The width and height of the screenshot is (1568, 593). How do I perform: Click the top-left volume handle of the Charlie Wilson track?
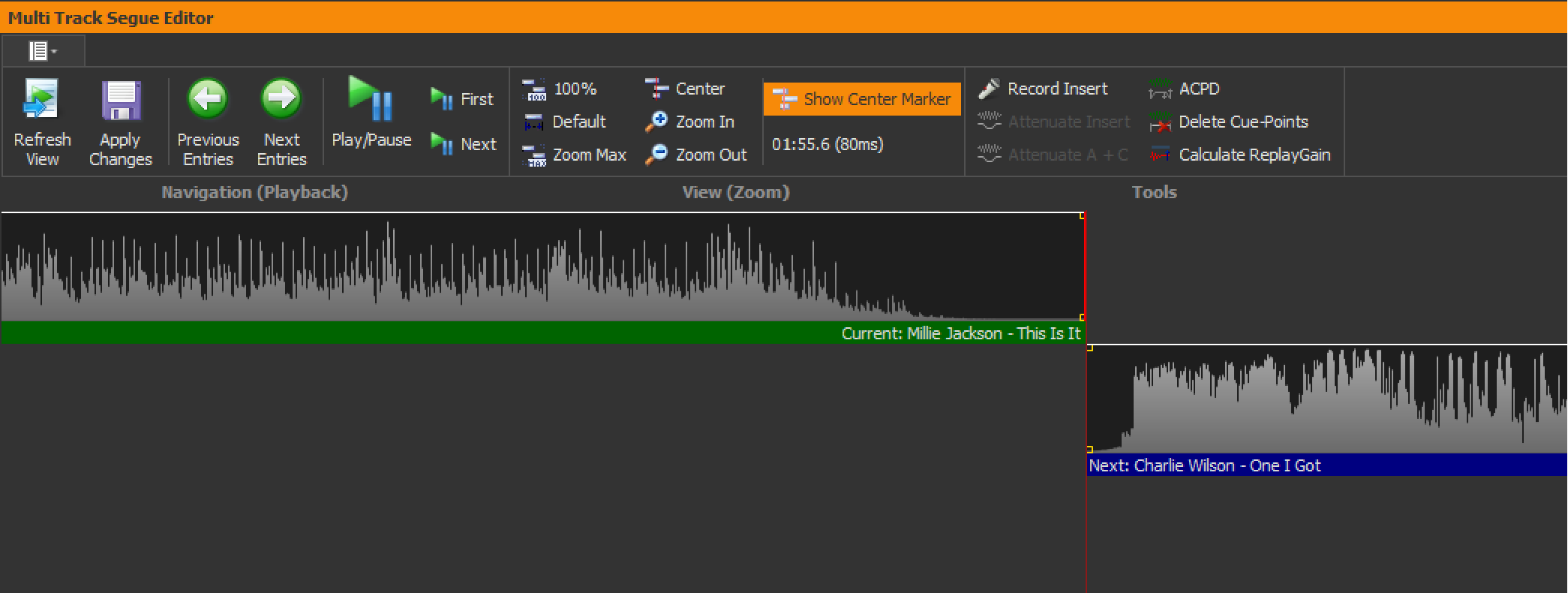[1090, 348]
